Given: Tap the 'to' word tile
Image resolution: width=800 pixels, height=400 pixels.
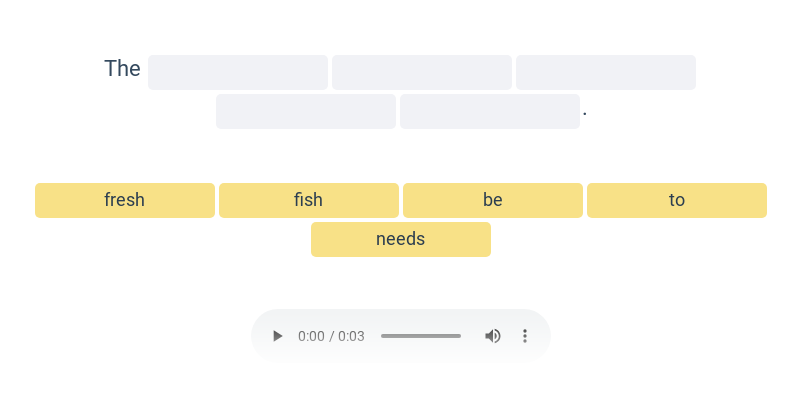Looking at the screenshot, I should tap(677, 201).
